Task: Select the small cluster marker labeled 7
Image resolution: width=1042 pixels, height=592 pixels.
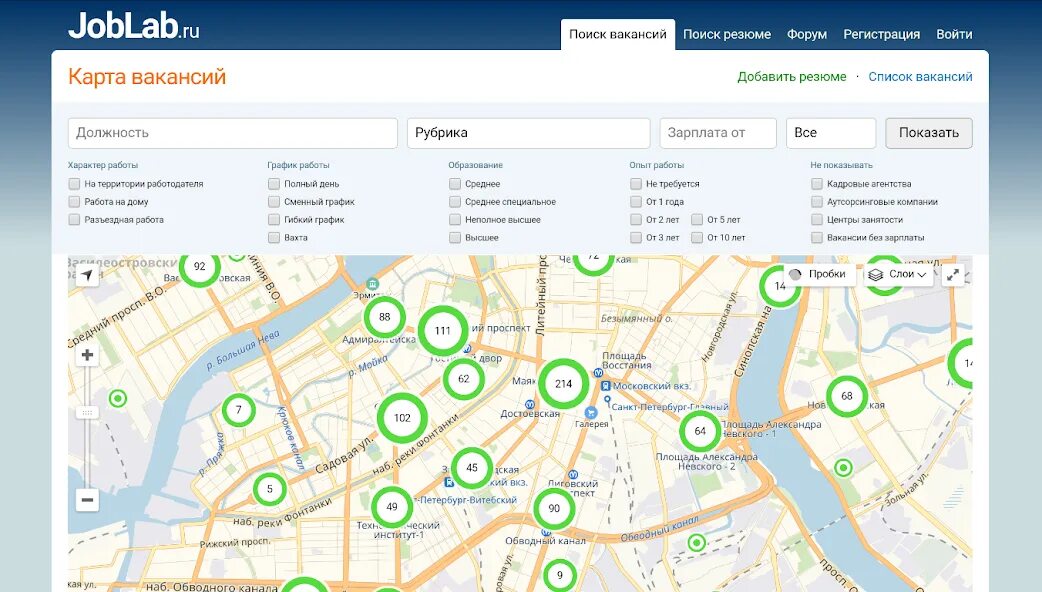Action: click(239, 410)
